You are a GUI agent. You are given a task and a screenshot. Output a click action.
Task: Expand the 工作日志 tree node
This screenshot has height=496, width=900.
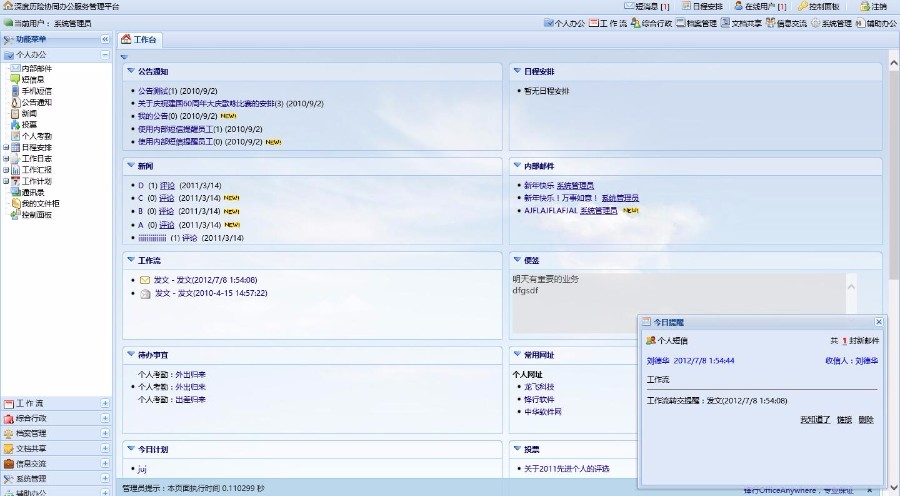point(6,158)
